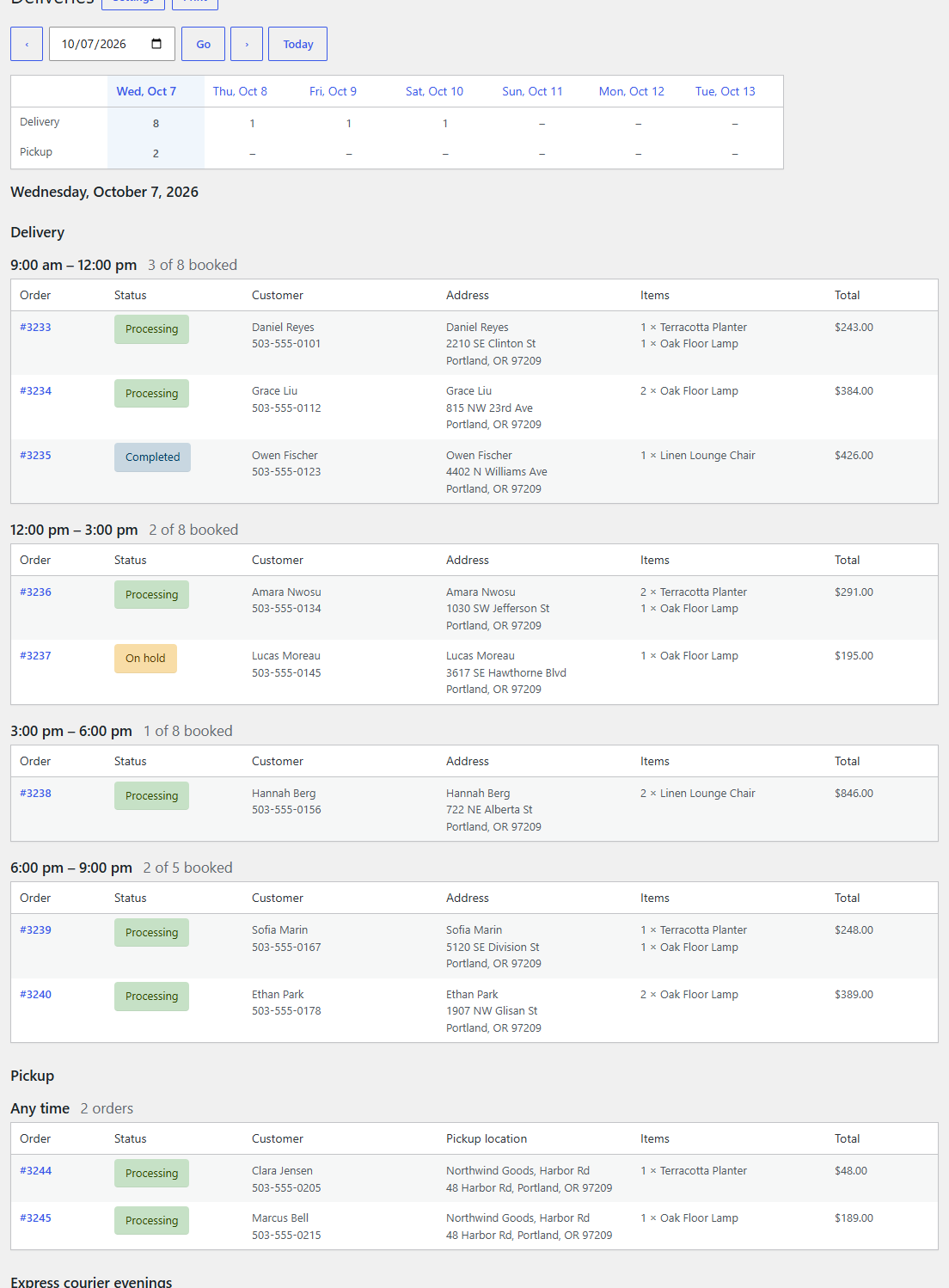The width and height of the screenshot is (949, 1288).
Task: Click the delivery count 8 for Wed, Oct 7
Action: click(x=156, y=124)
